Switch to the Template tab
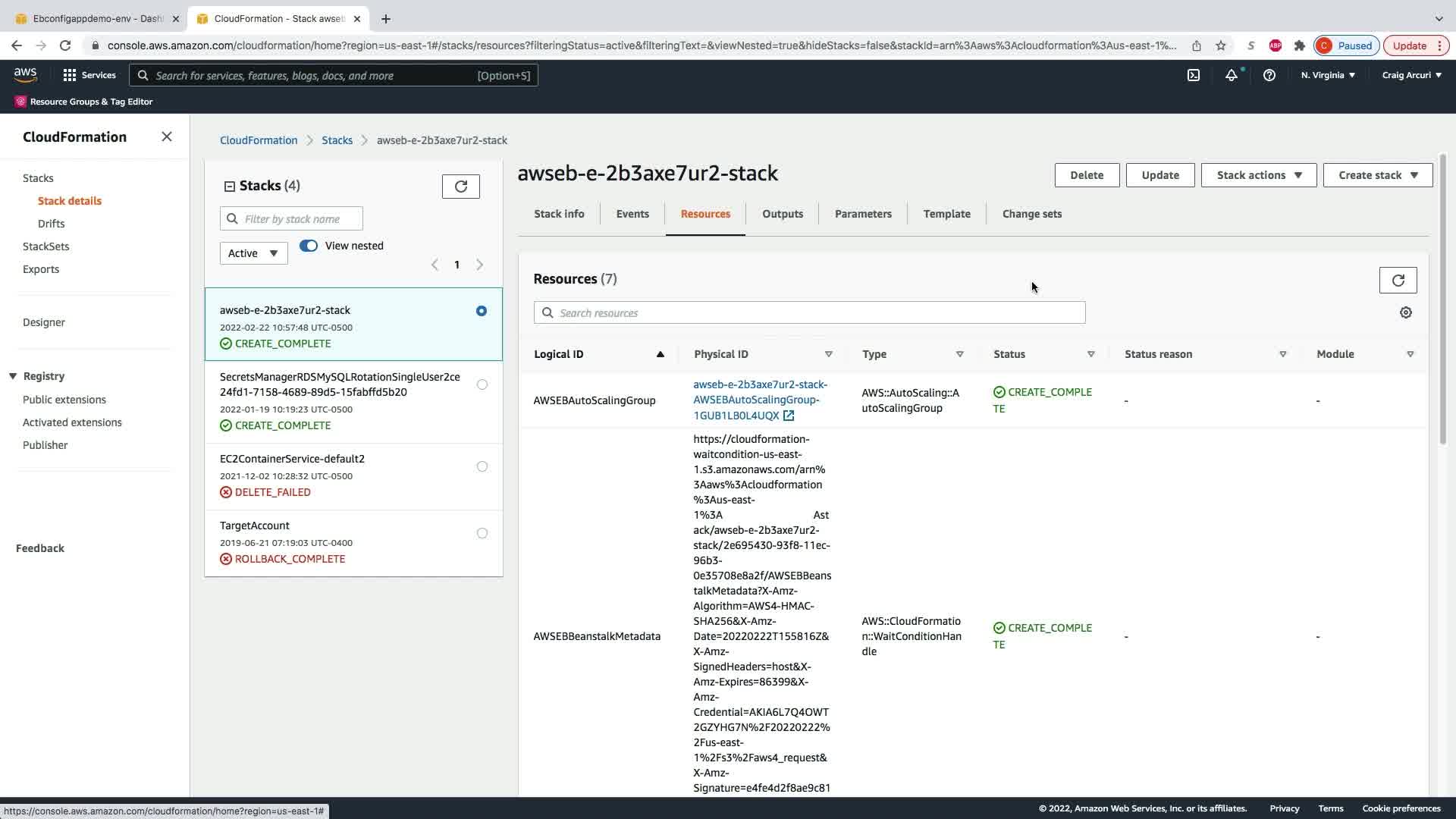 (946, 214)
